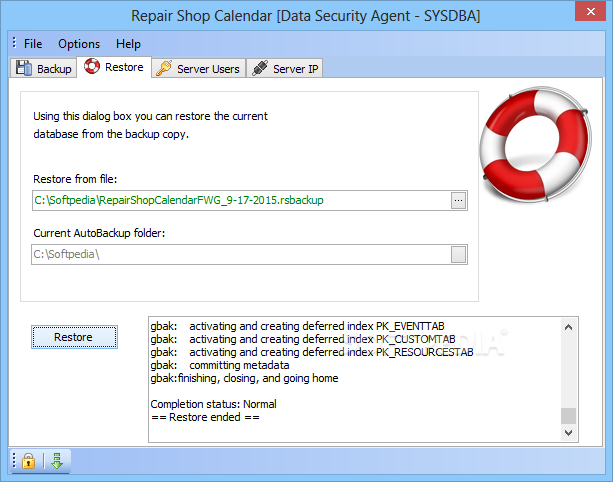This screenshot has width=613, height=482.
Task: Open the File menu
Action: tap(33, 44)
